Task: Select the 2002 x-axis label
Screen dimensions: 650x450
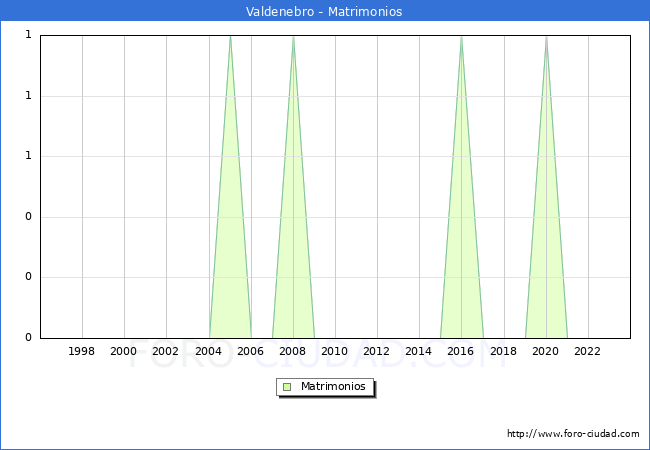Action: tap(165, 351)
